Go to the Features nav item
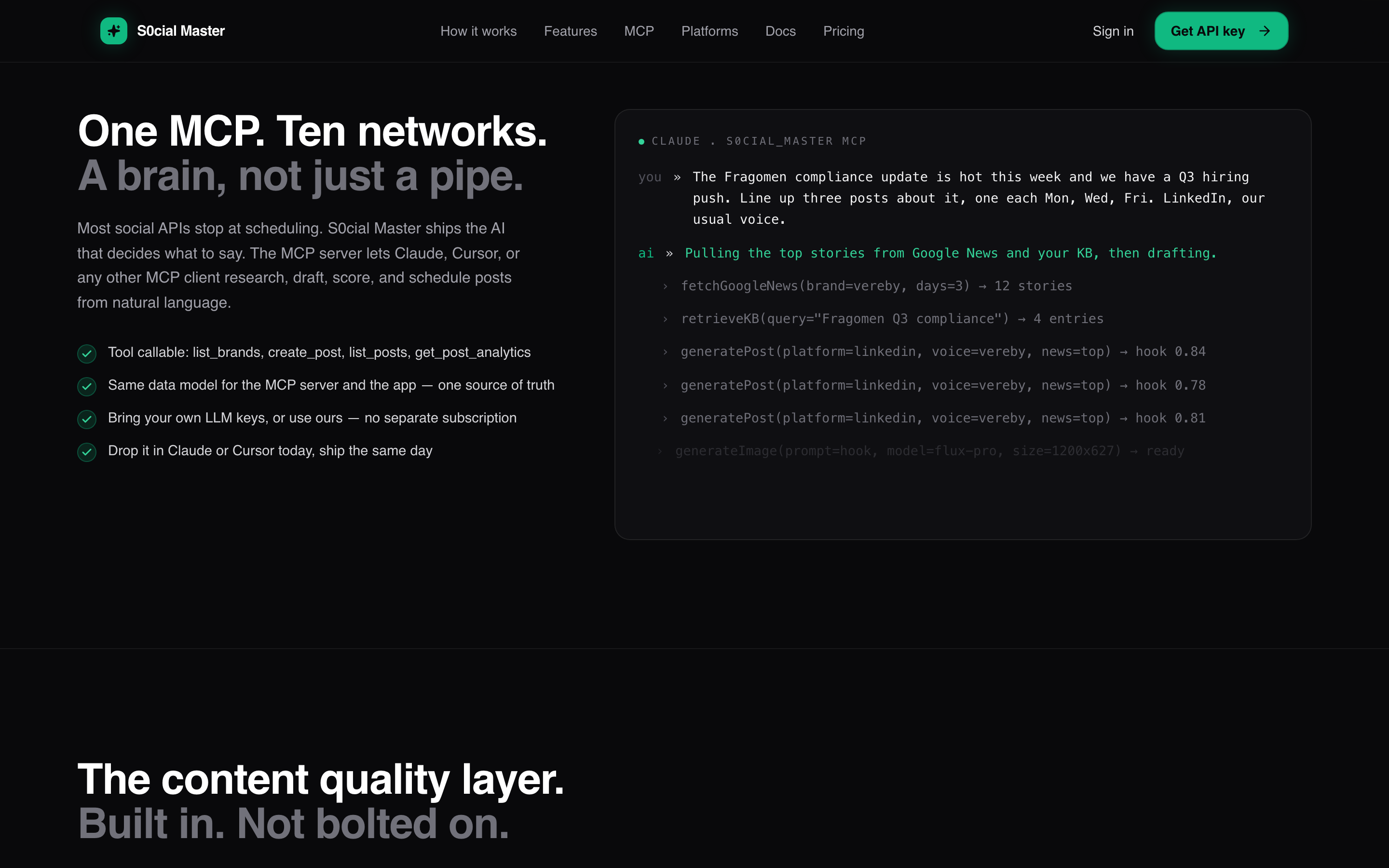The image size is (1389, 868). point(570,31)
